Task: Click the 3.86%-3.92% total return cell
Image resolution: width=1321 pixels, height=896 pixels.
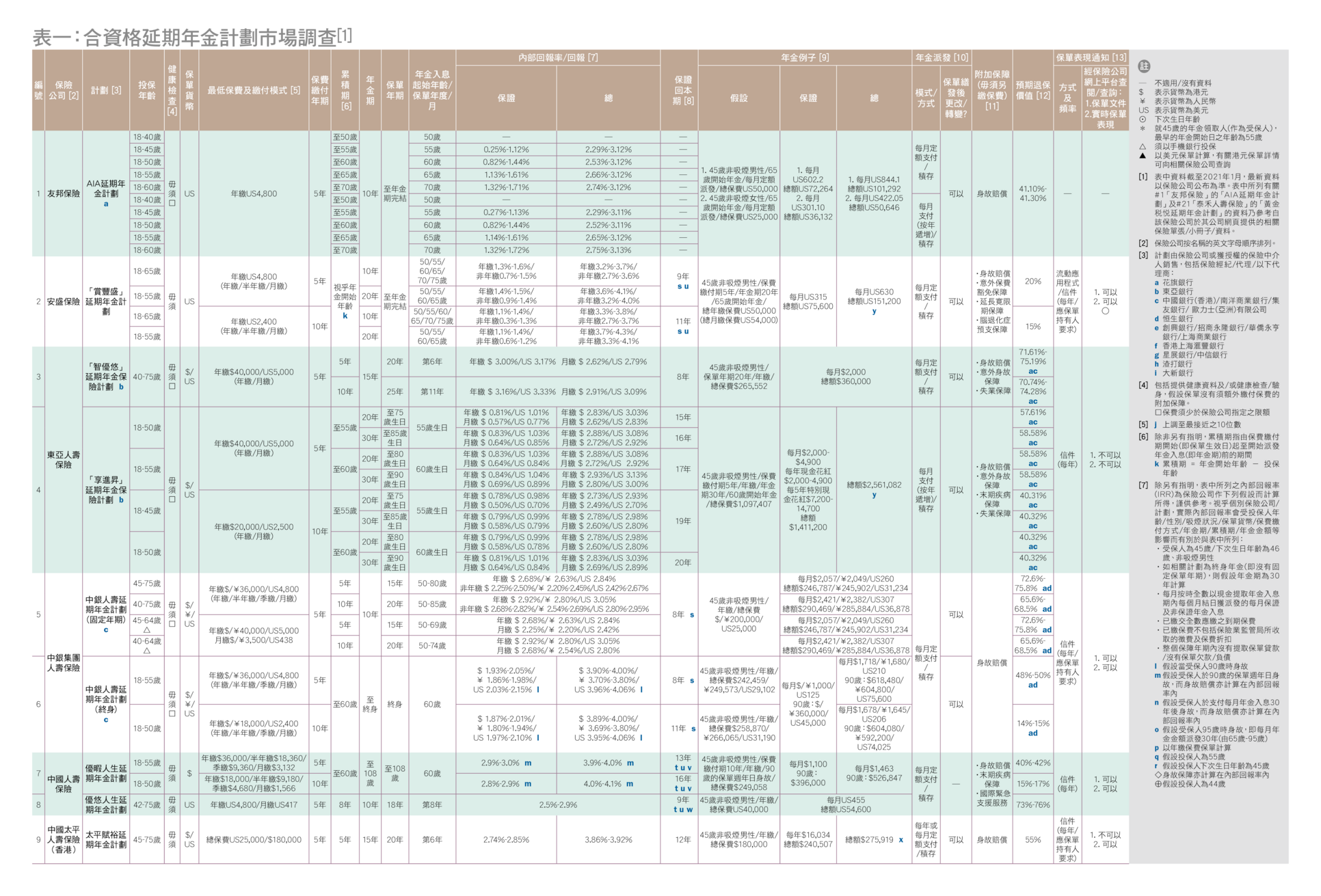Action: click(x=608, y=839)
